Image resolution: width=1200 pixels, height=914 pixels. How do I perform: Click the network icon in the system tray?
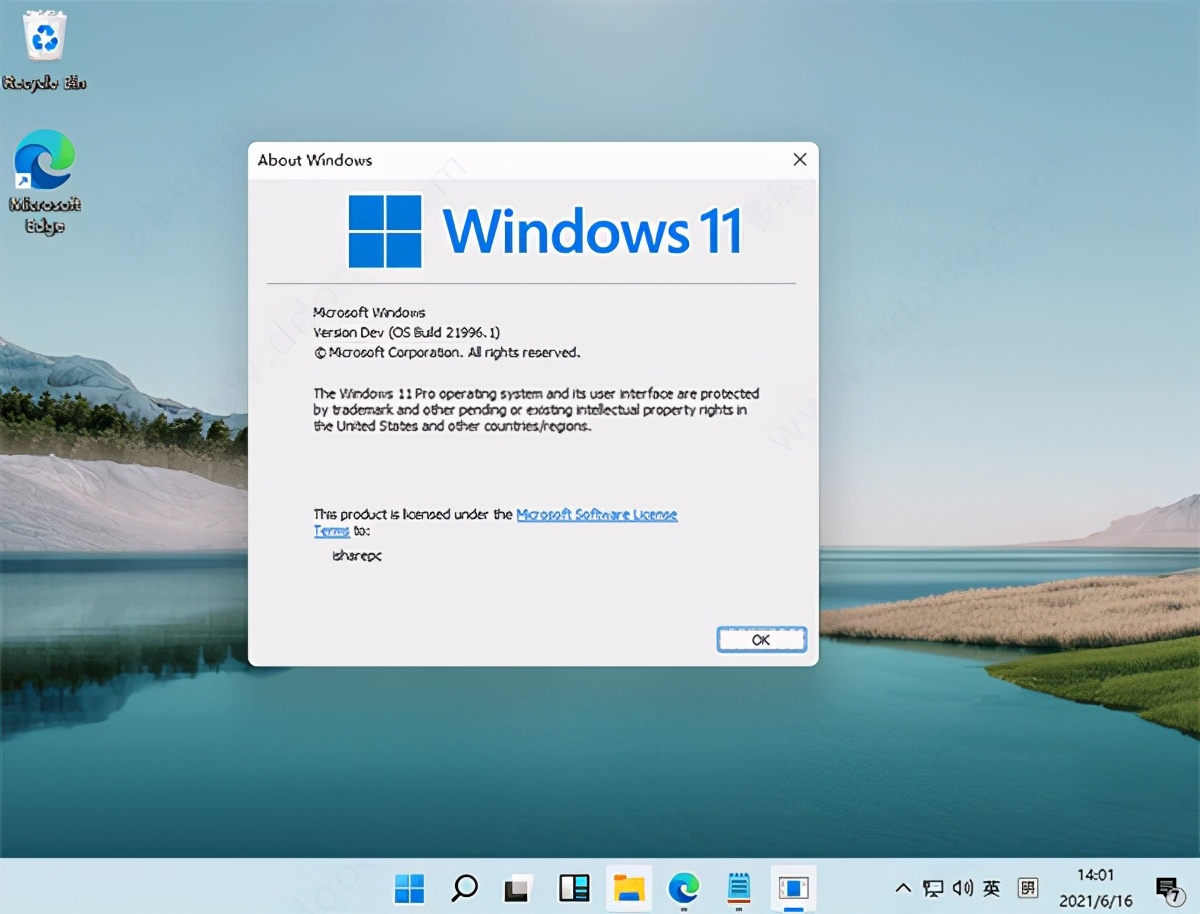932,888
